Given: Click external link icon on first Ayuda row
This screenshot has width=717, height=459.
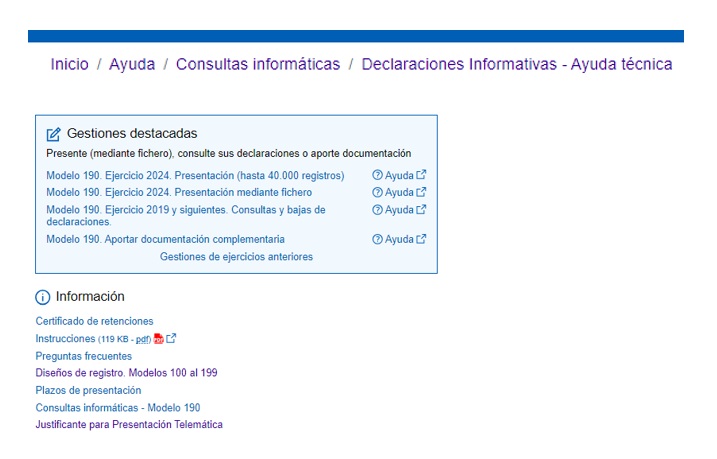Looking at the screenshot, I should click(421, 175).
